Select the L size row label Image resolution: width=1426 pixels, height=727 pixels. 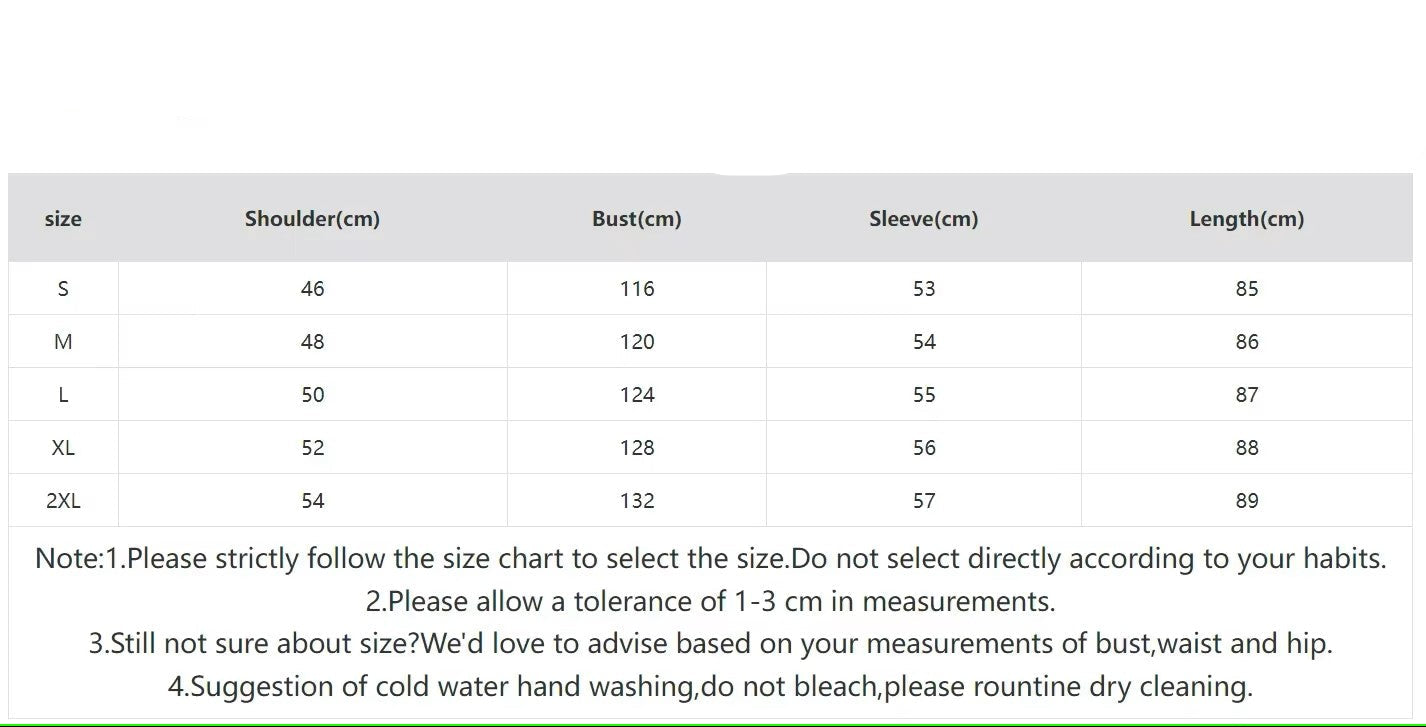[x=63, y=395]
